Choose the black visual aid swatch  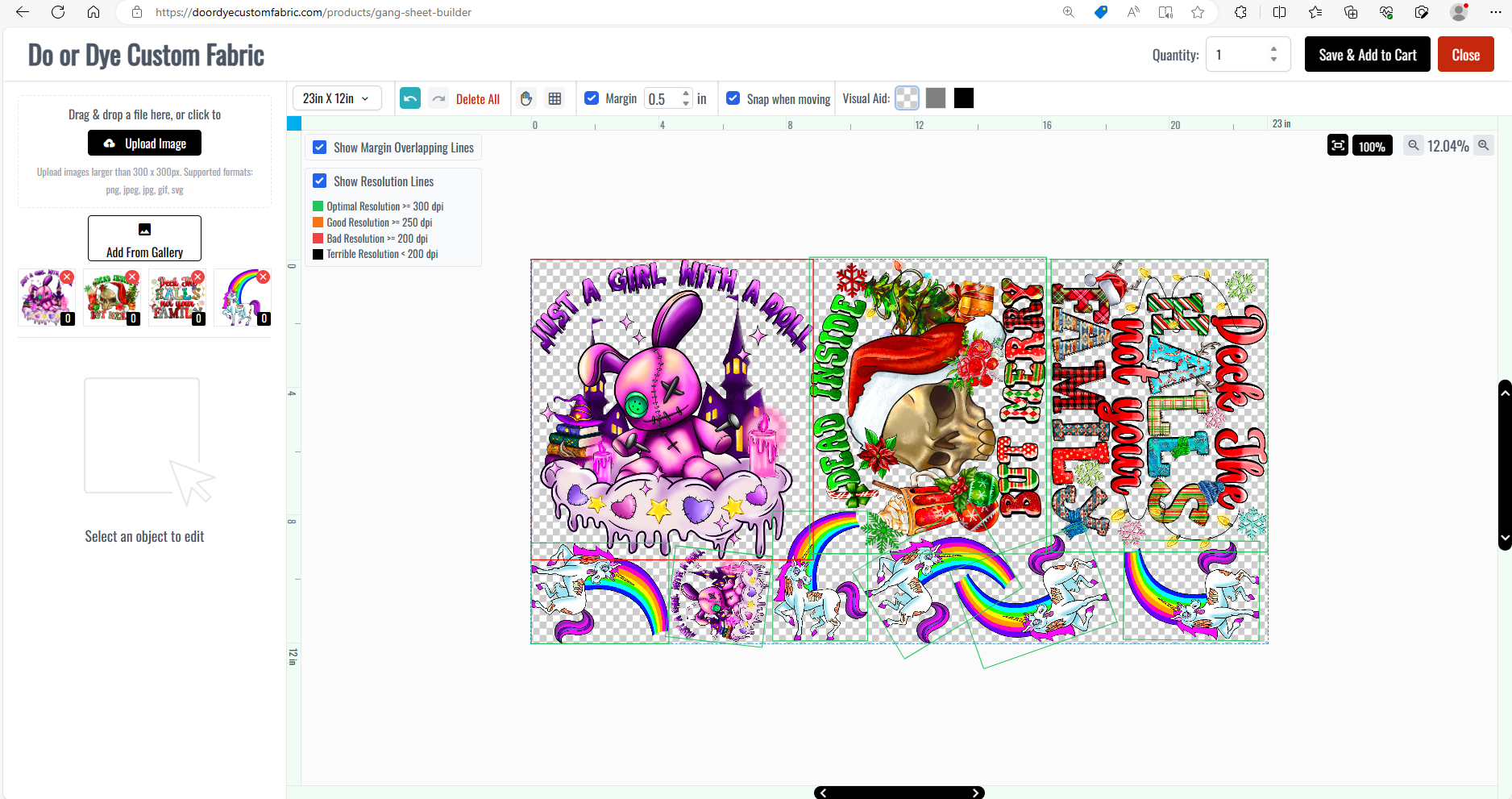[x=964, y=98]
